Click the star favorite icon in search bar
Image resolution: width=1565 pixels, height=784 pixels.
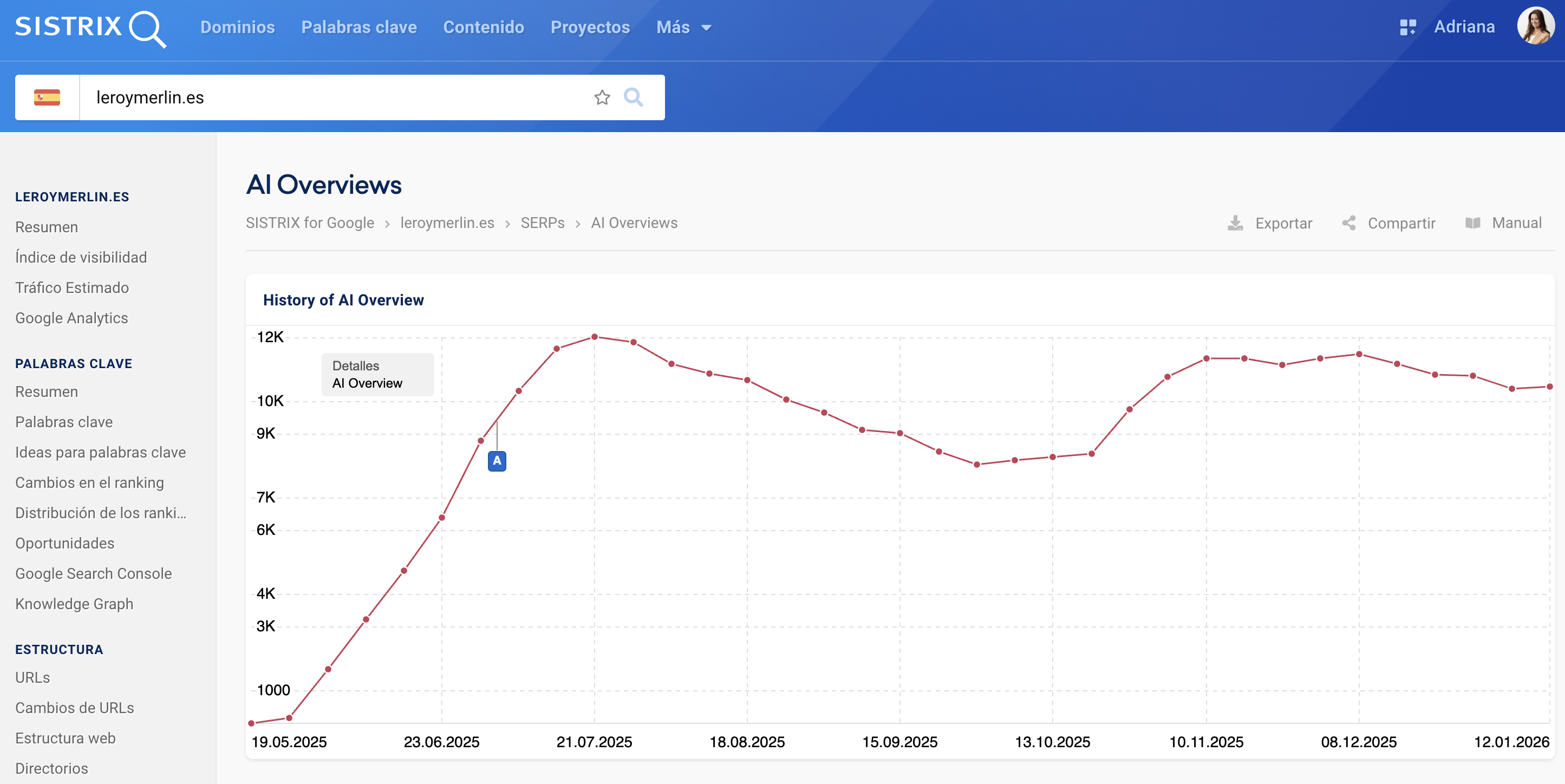click(602, 97)
